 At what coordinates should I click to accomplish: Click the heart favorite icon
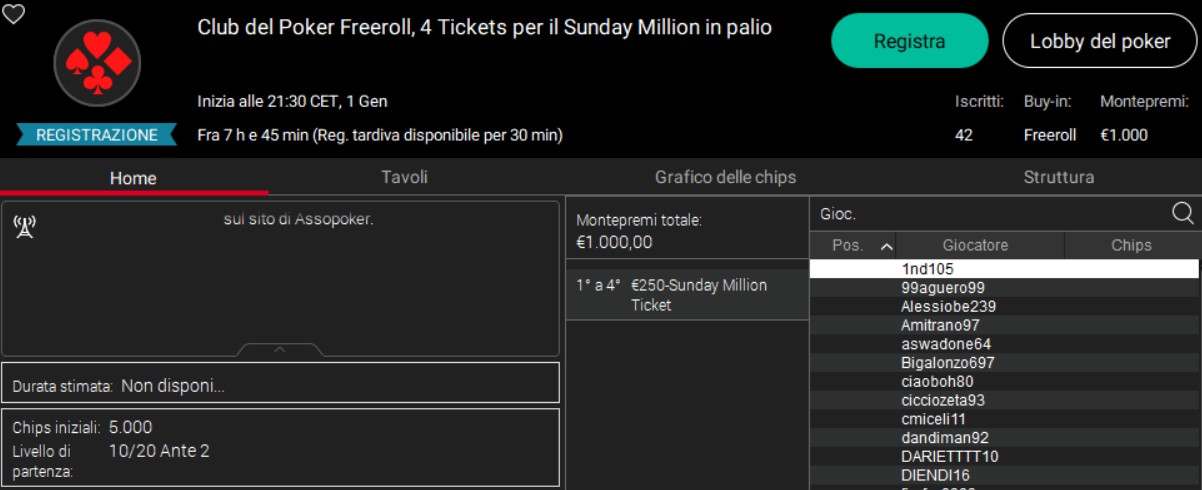pos(13,14)
